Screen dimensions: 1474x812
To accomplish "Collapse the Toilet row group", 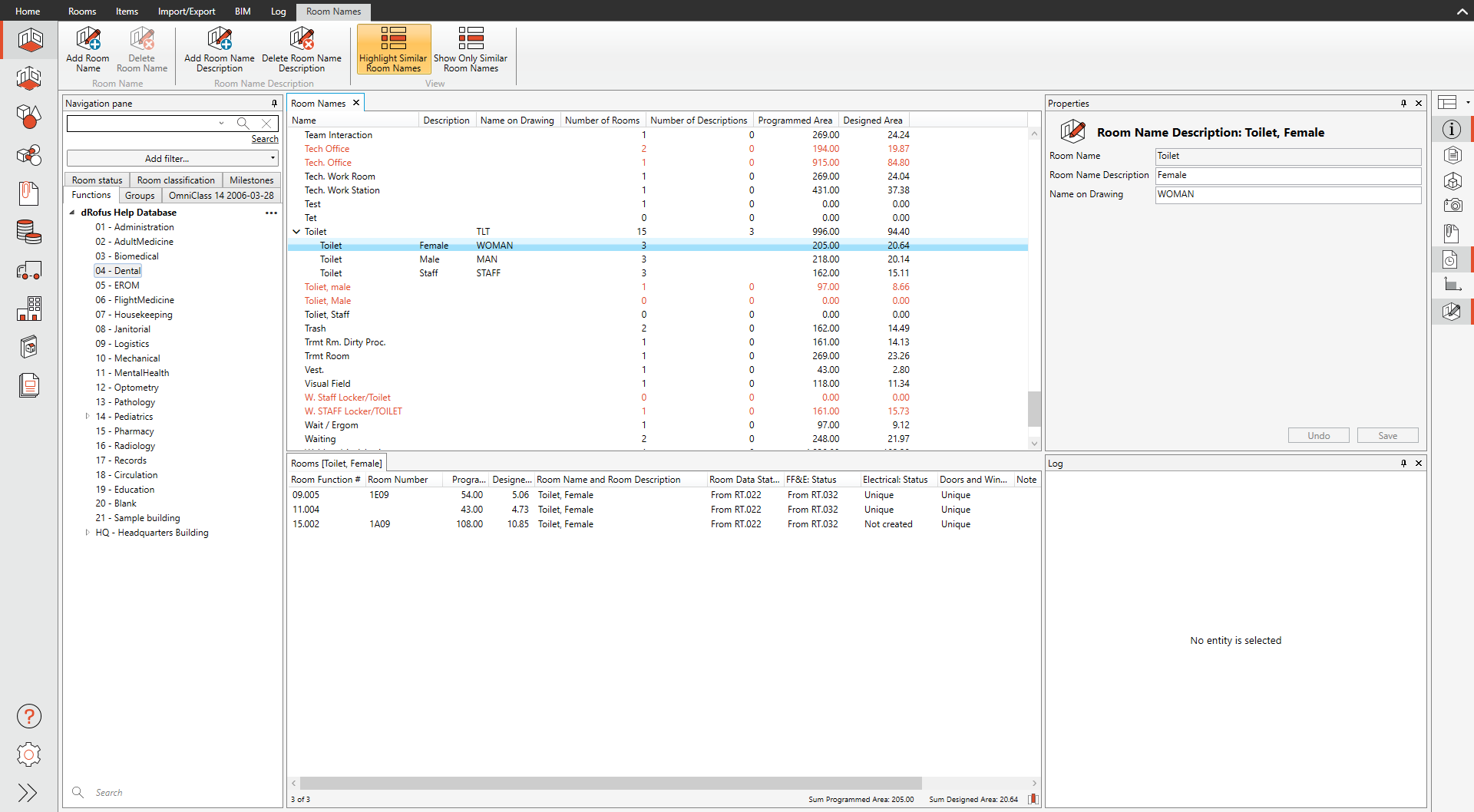I will click(x=296, y=232).
